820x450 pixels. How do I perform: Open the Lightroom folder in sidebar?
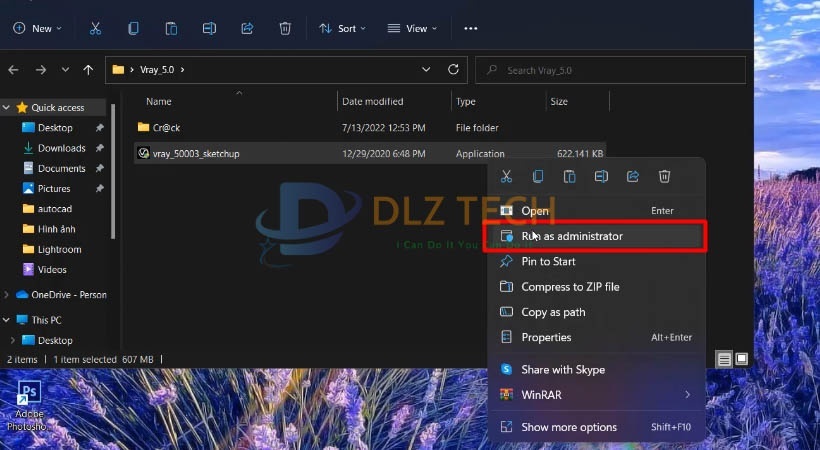point(59,250)
